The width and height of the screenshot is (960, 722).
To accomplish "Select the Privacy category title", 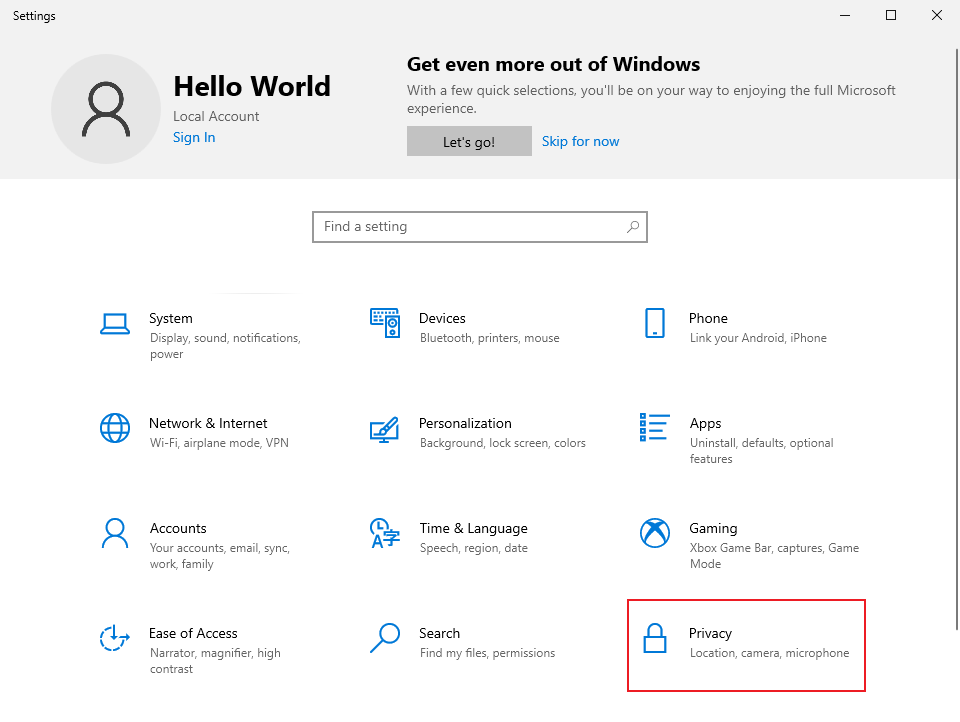I will [x=710, y=633].
